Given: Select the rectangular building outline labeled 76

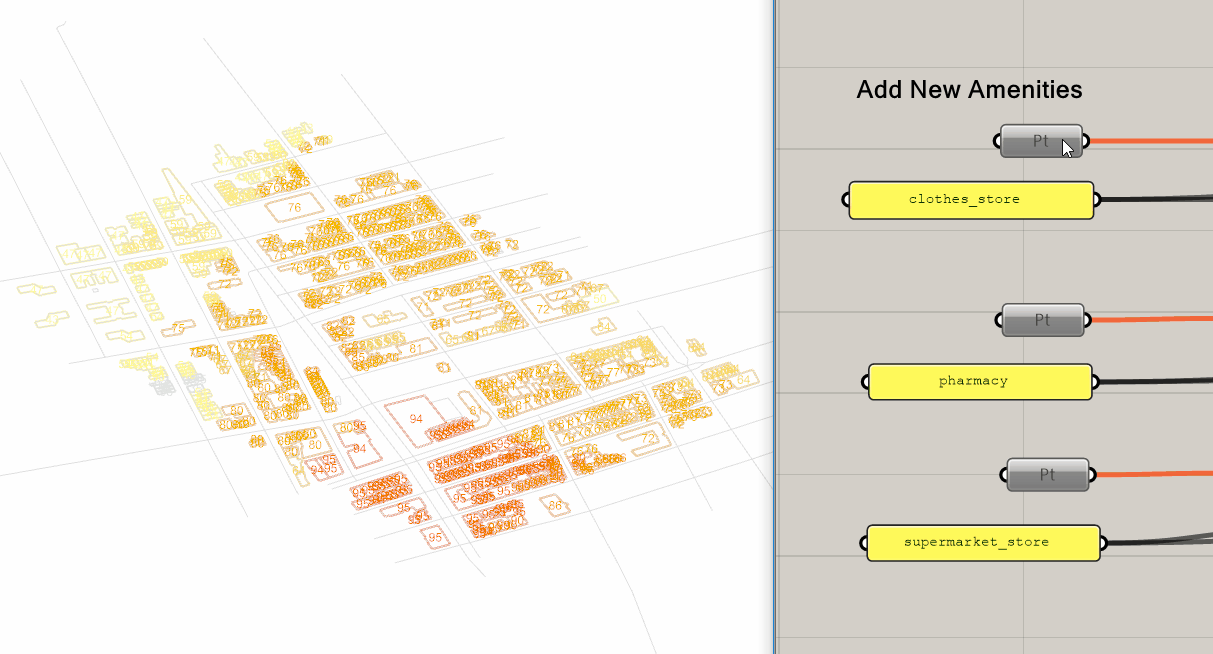Looking at the screenshot, I should [294, 208].
